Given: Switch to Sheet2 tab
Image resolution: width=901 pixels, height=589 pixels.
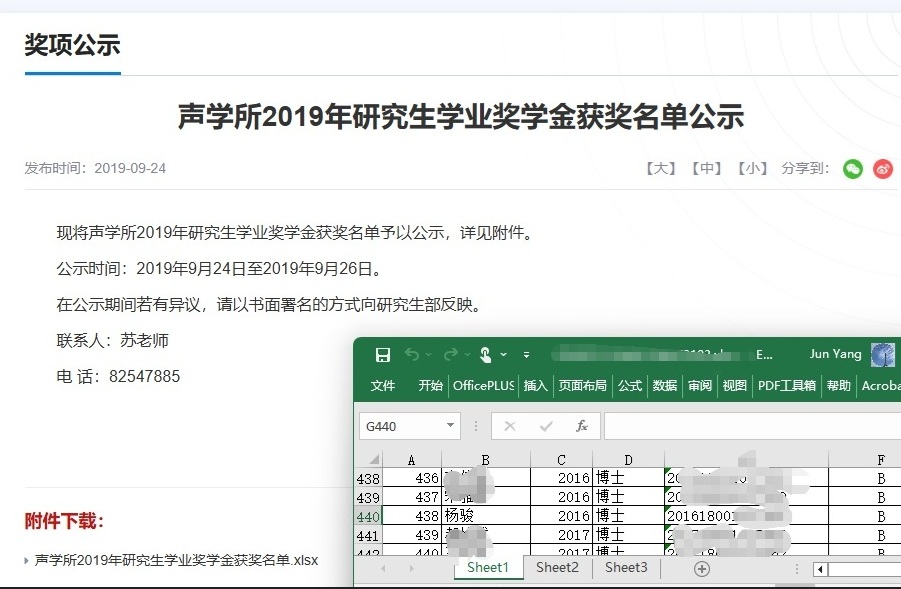Looking at the screenshot, I should click(x=557, y=567).
